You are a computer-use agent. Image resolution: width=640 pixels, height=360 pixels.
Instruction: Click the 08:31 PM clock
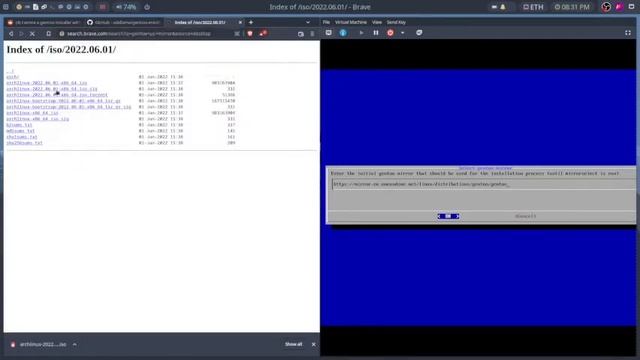[x=572, y=7]
